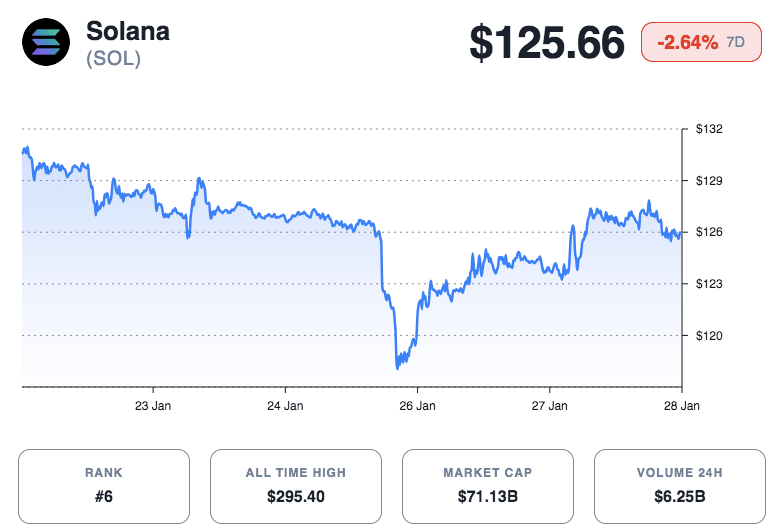Click the $123 price axis label
Screen dimensions: 781x530
click(x=709, y=284)
